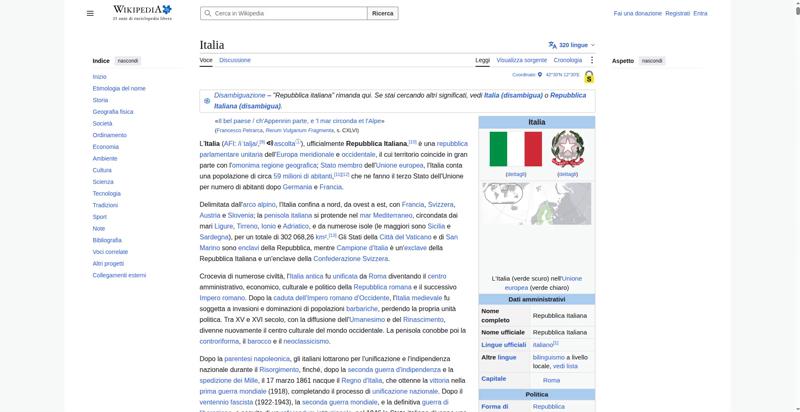The width and height of the screenshot is (800, 412).
Task: Select the Visualizza sorgente tab
Action: 521,60
